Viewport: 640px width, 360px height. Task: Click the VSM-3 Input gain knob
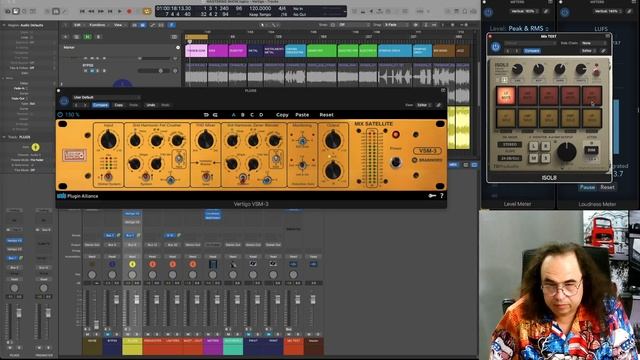(x=108, y=140)
